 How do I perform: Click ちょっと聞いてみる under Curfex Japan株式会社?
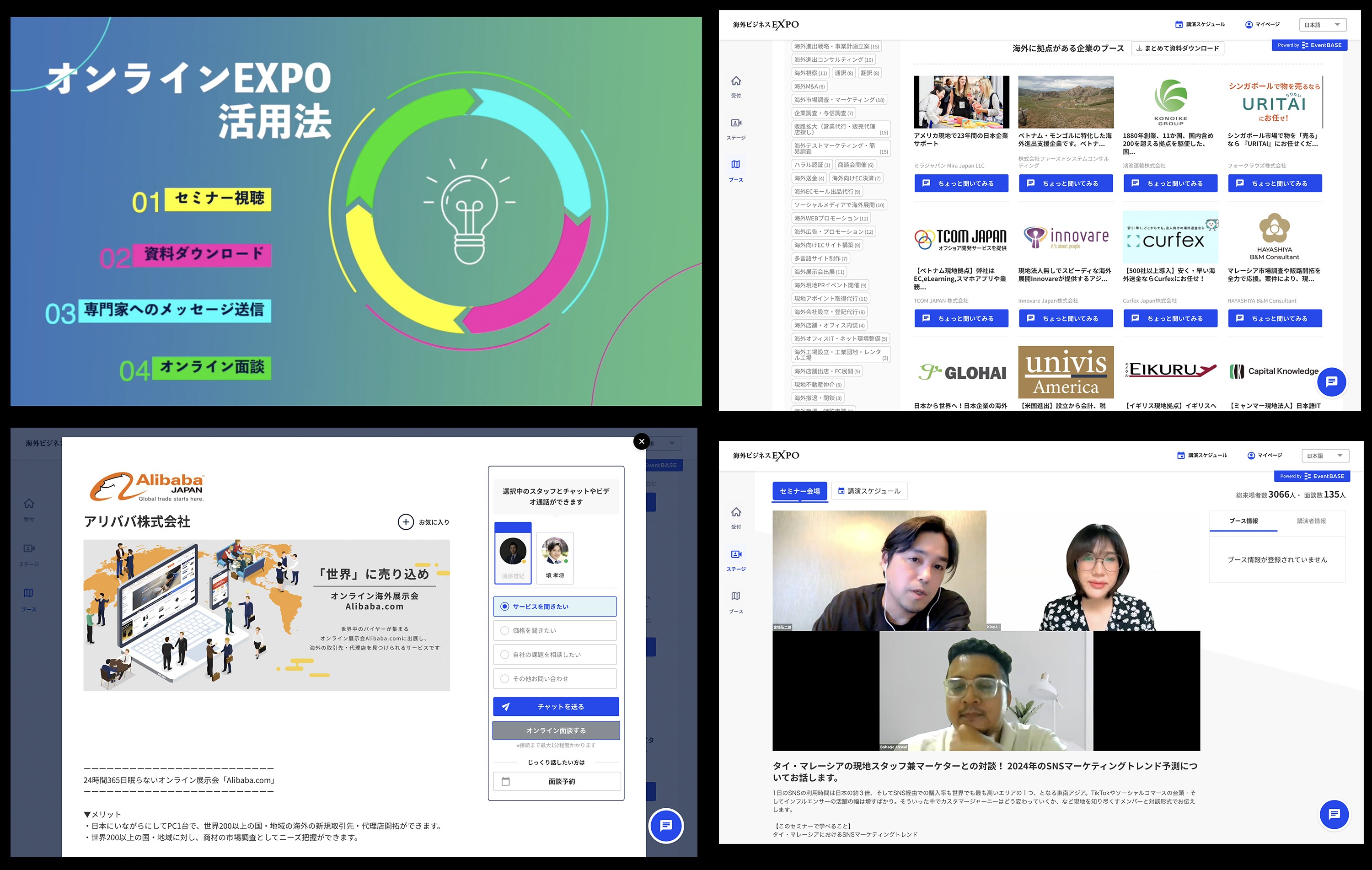click(x=1170, y=318)
